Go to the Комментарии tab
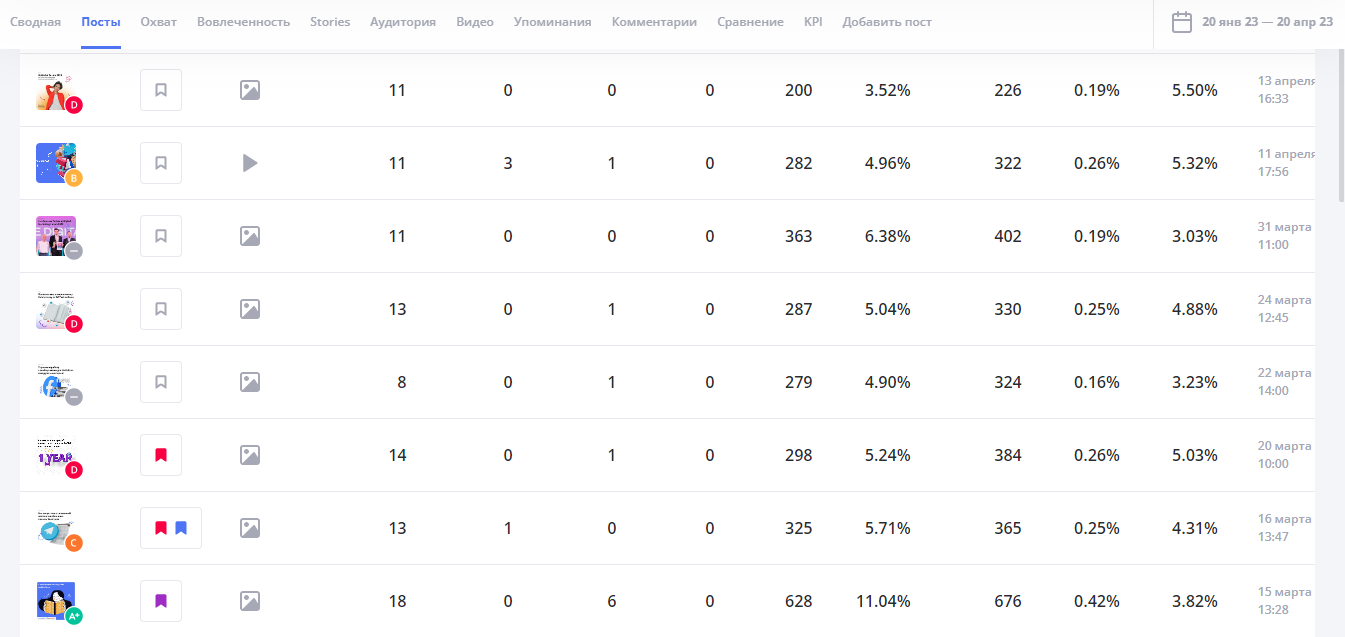 pyautogui.click(x=654, y=22)
